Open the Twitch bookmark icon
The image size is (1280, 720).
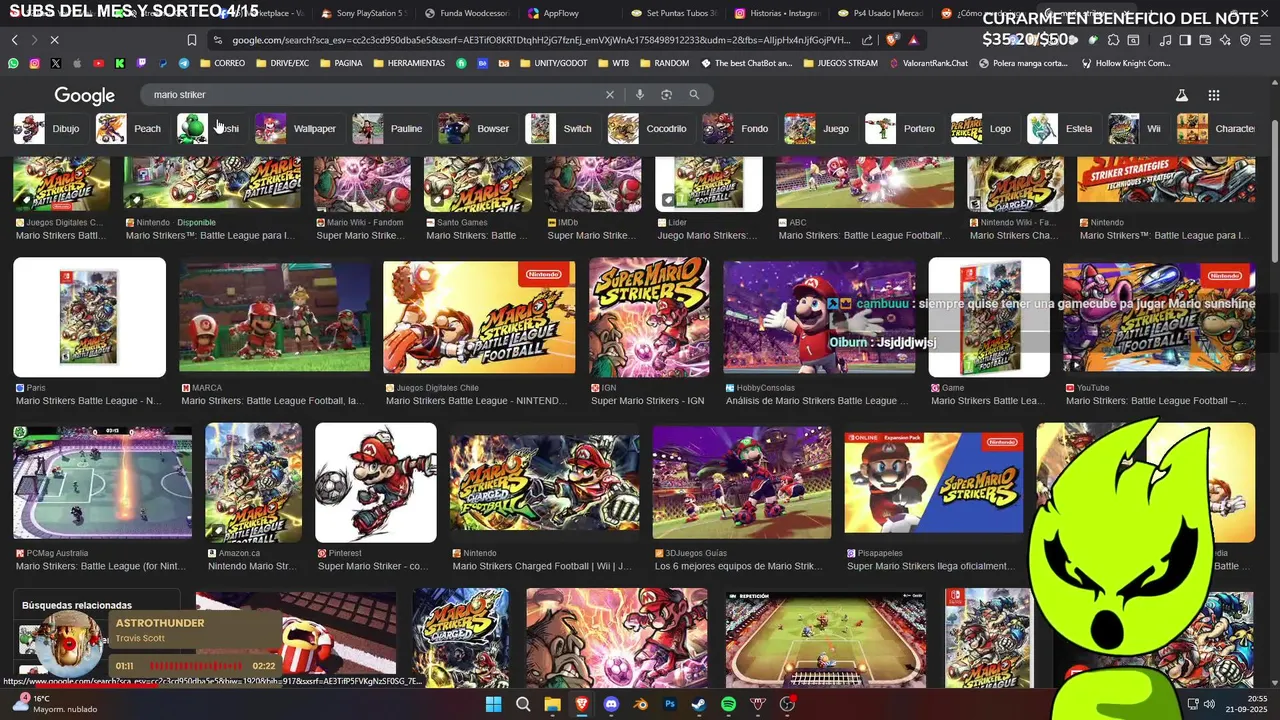click(x=141, y=63)
